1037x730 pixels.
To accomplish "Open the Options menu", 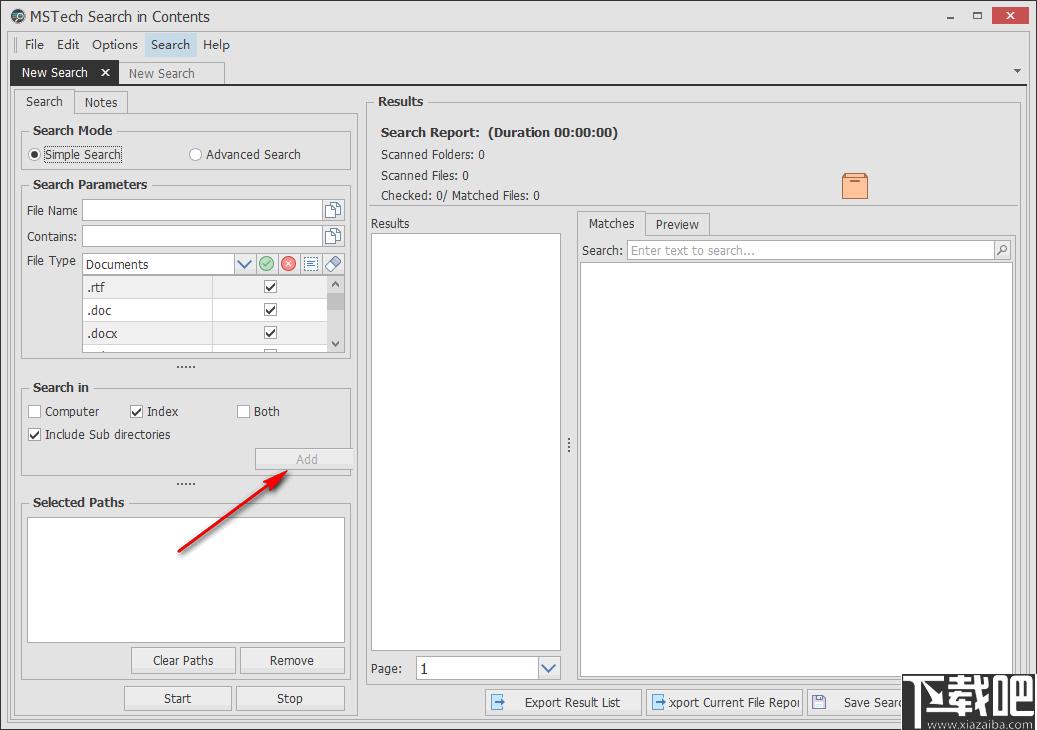I will (114, 44).
